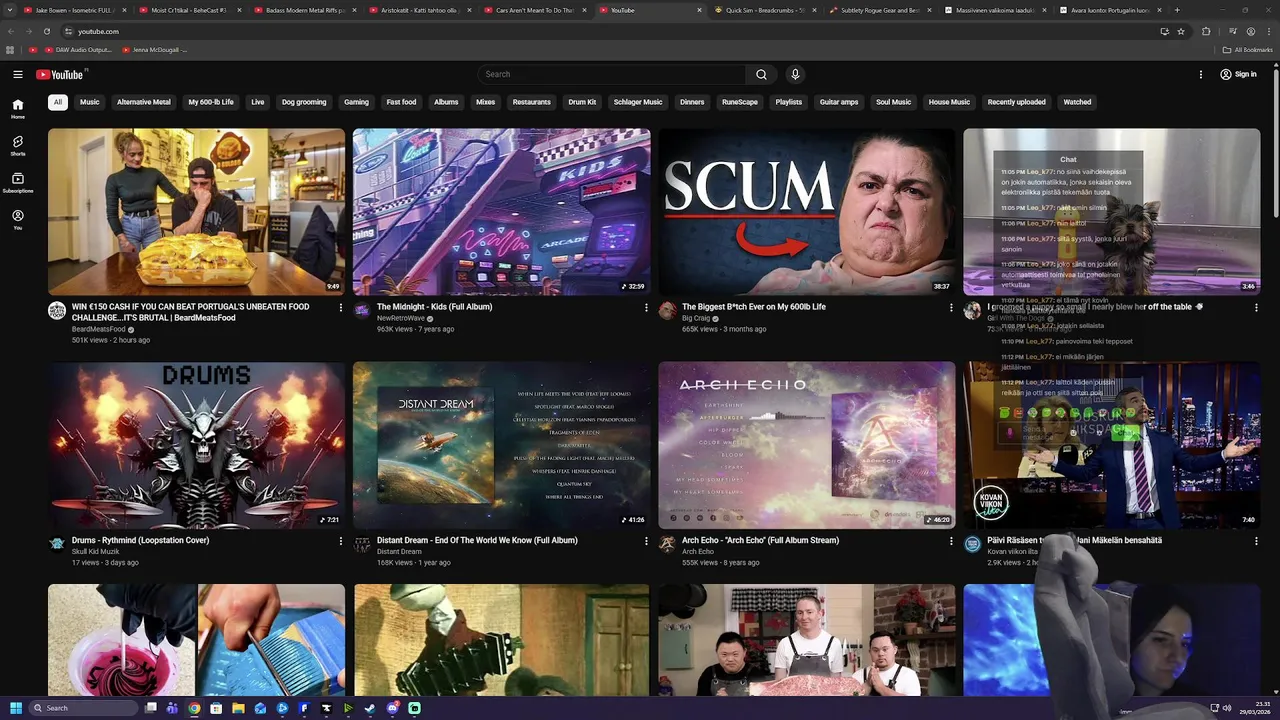Open options for My 600lb Life video
Image resolution: width=1280 pixels, height=720 pixels.
pos(951,307)
